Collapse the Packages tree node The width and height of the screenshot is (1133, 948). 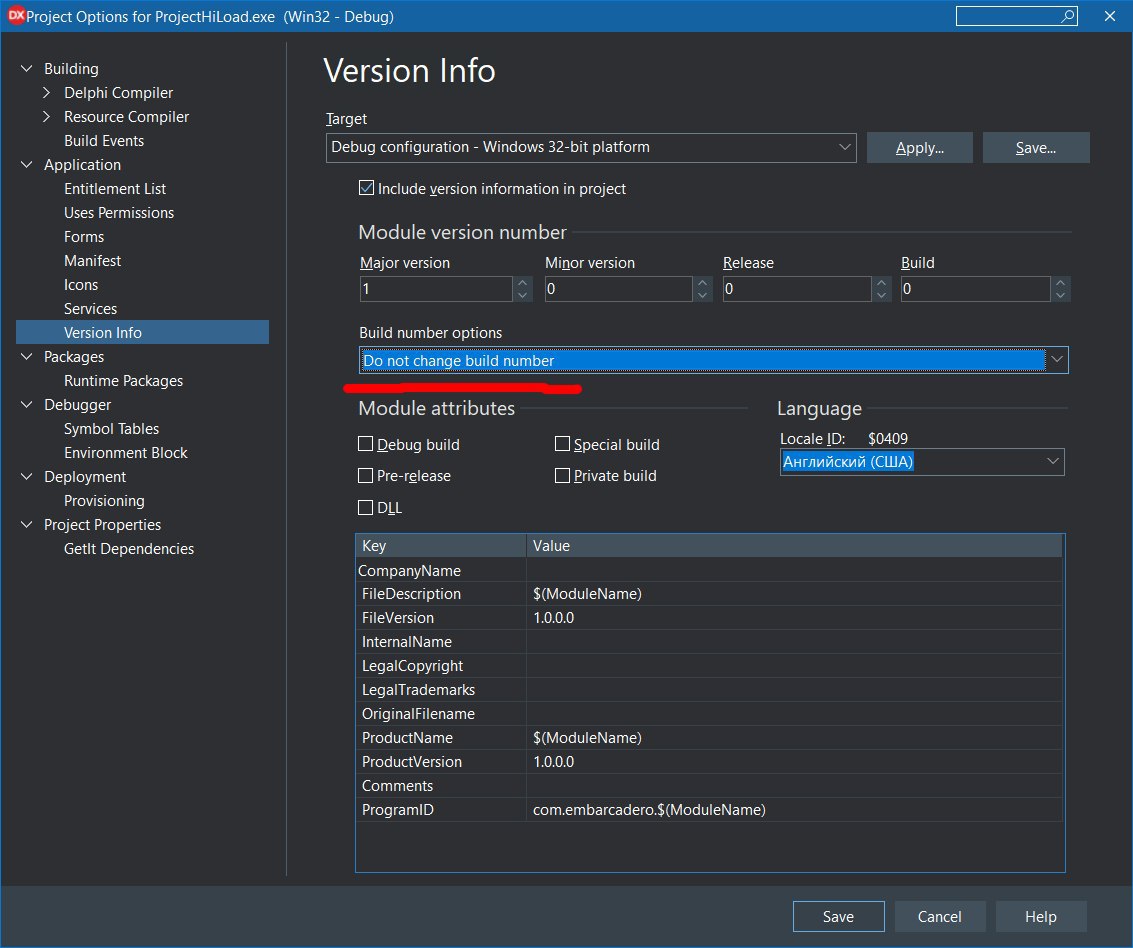pyautogui.click(x=27, y=357)
